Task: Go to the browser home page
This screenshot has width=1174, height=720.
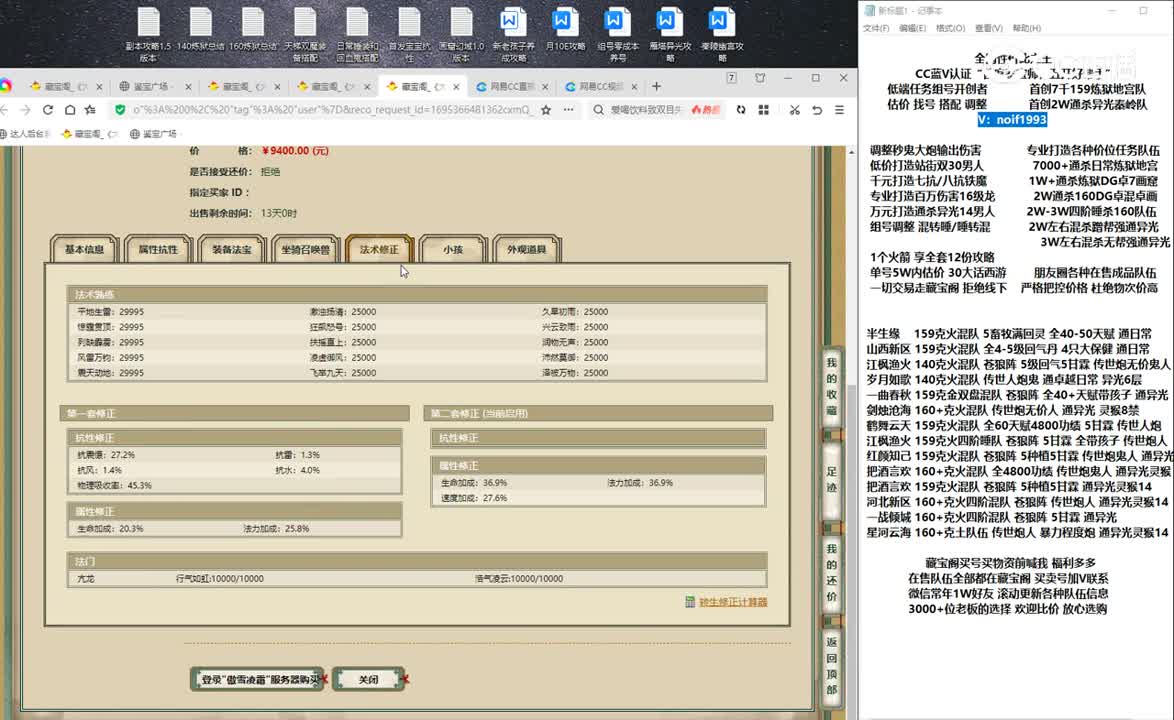Action: click(70, 110)
